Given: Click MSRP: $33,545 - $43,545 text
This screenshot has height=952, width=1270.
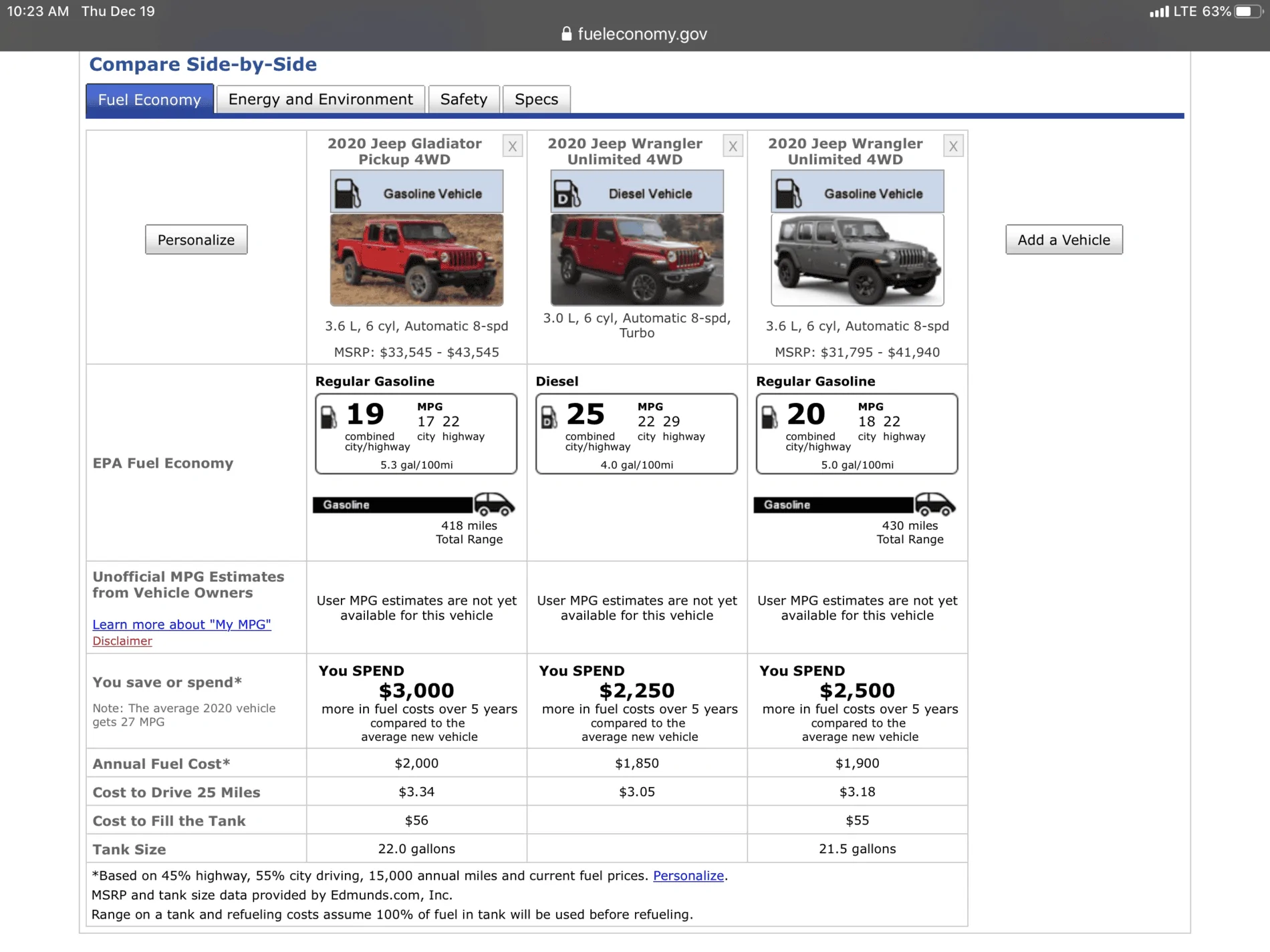Looking at the screenshot, I should (416, 353).
